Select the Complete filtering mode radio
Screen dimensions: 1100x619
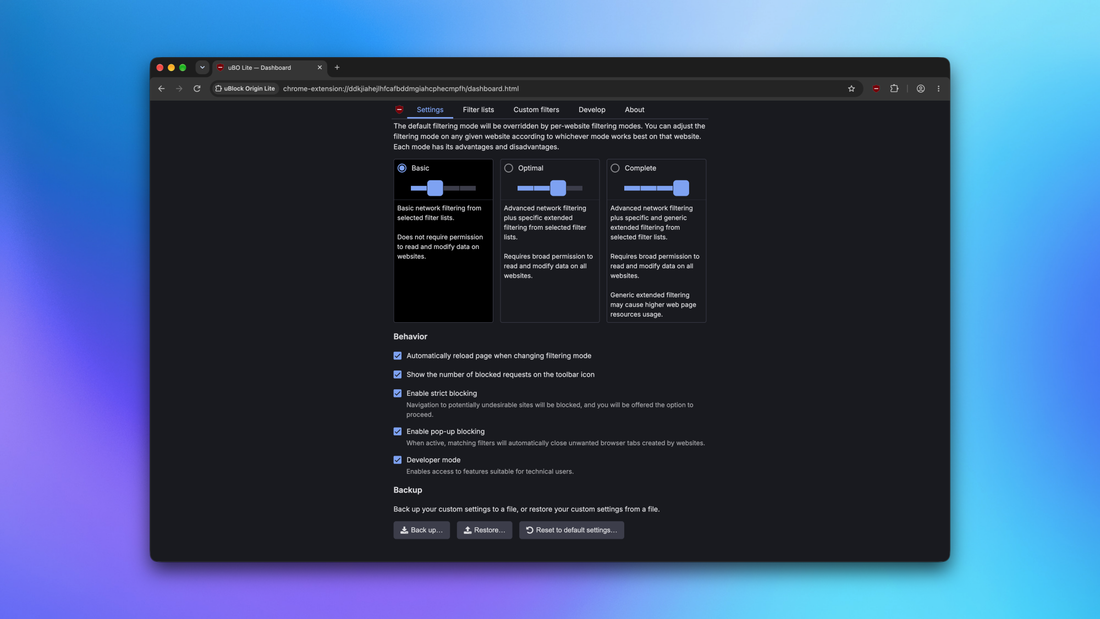pyautogui.click(x=615, y=168)
